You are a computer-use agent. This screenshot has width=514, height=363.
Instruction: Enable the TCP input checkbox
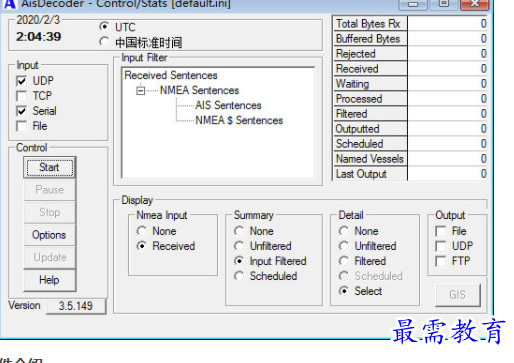tap(22, 96)
